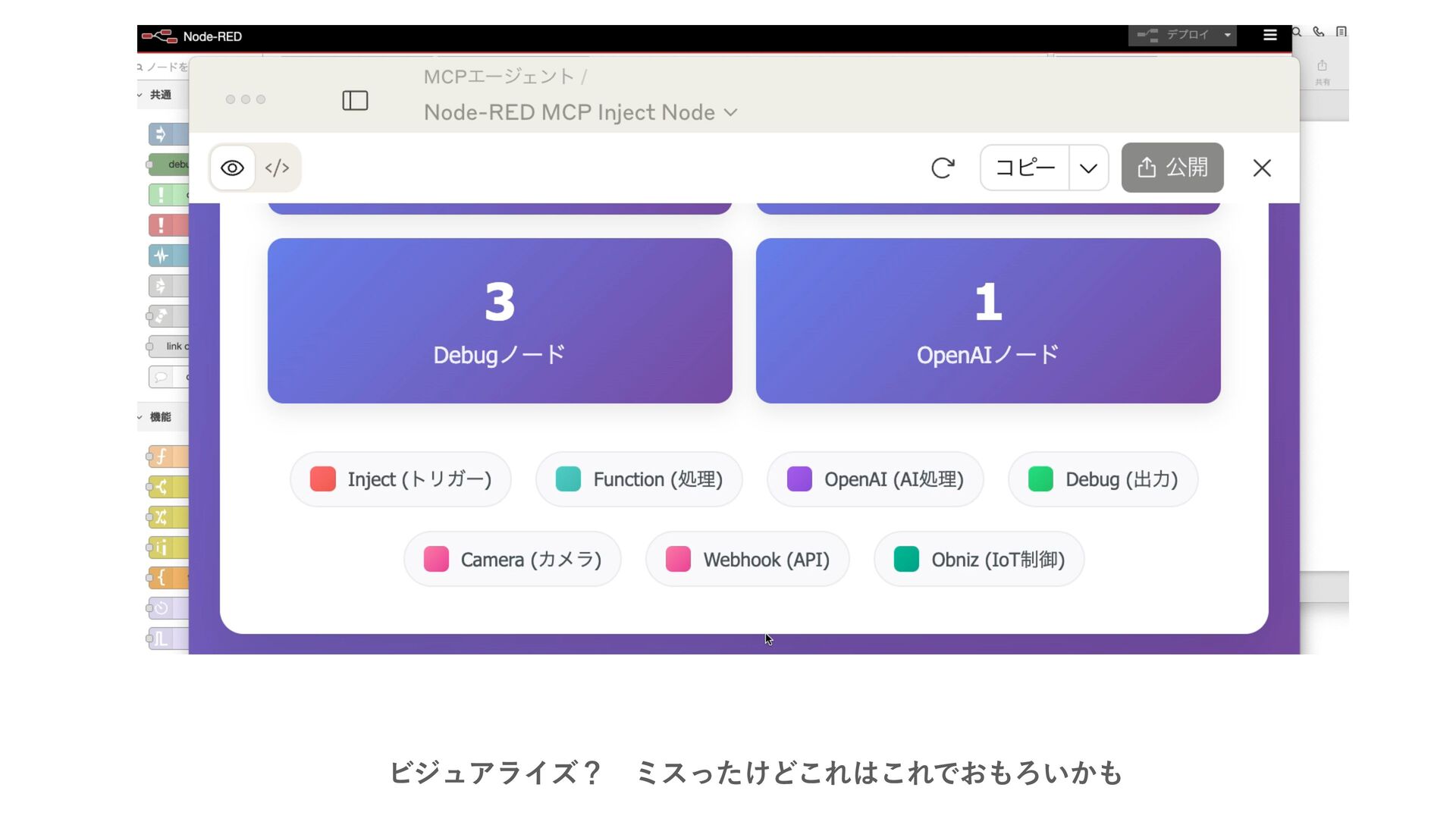Click the コピー copy button
This screenshot has width=1456, height=819.
(1025, 168)
